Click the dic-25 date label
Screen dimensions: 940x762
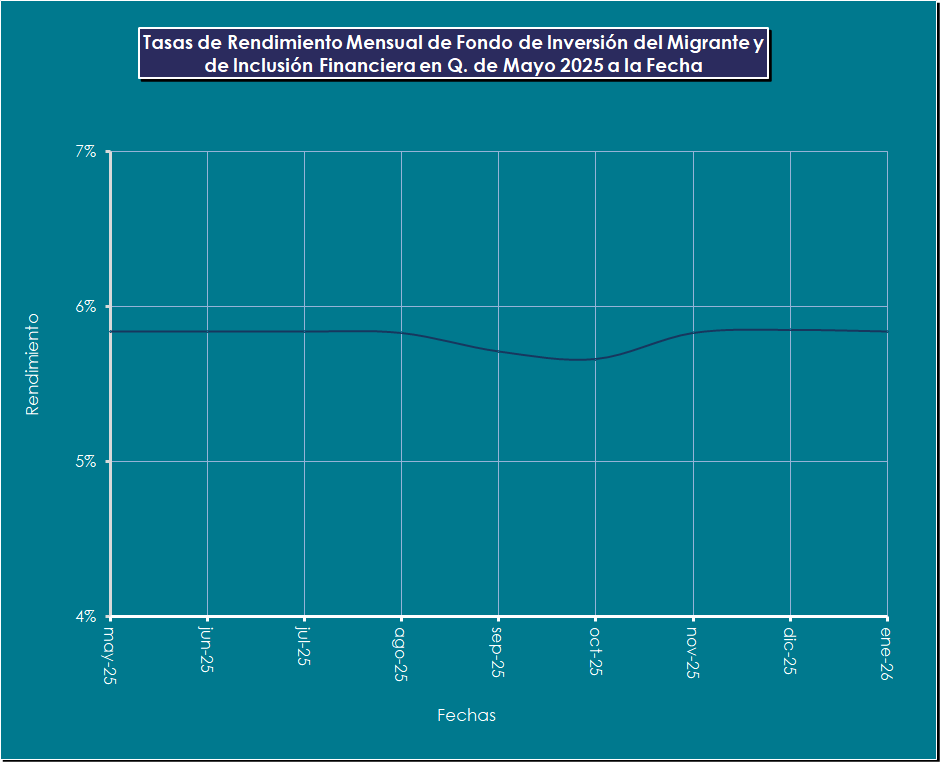[789, 648]
